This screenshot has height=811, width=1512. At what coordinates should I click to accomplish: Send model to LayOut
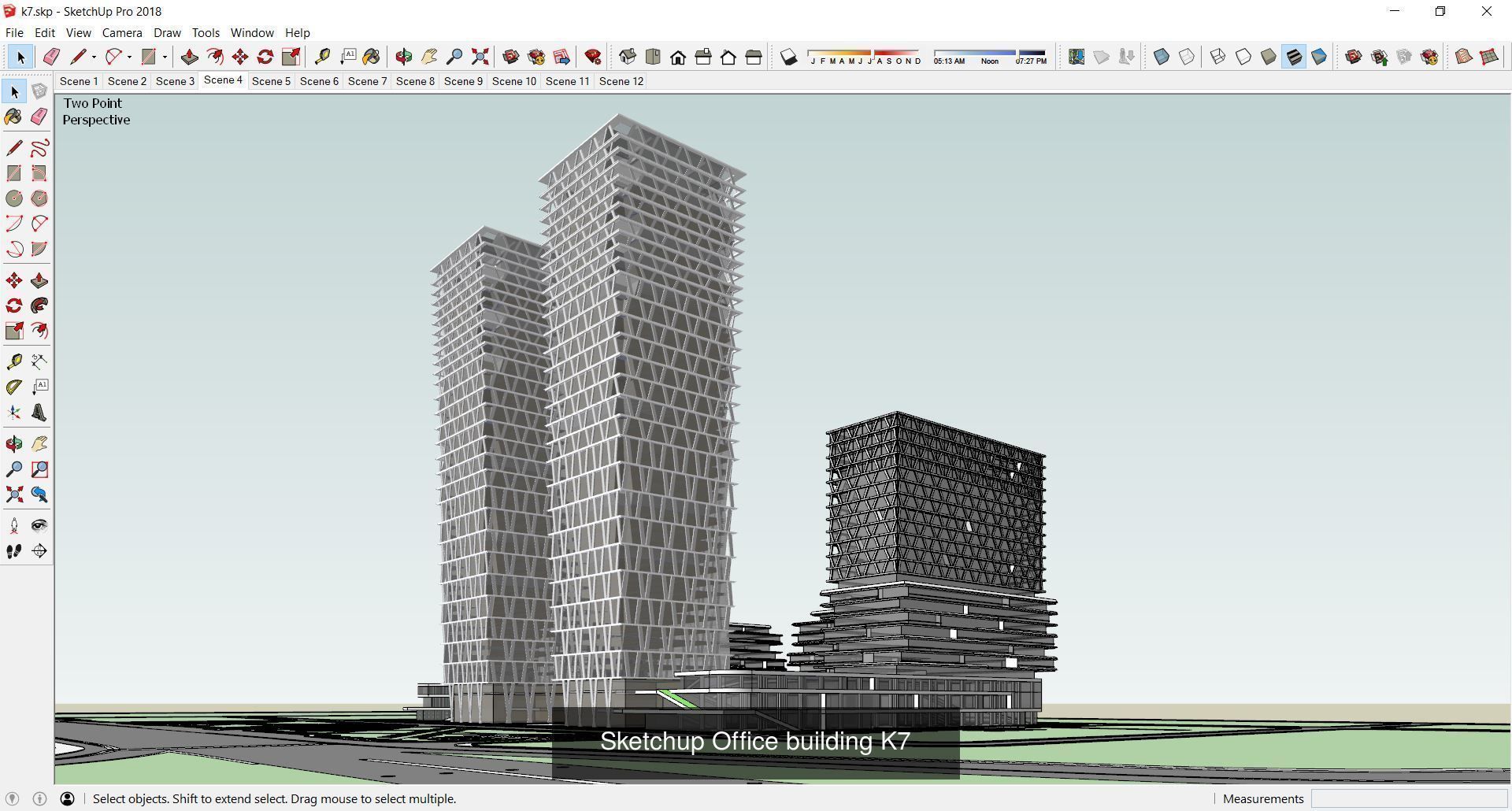[561, 57]
